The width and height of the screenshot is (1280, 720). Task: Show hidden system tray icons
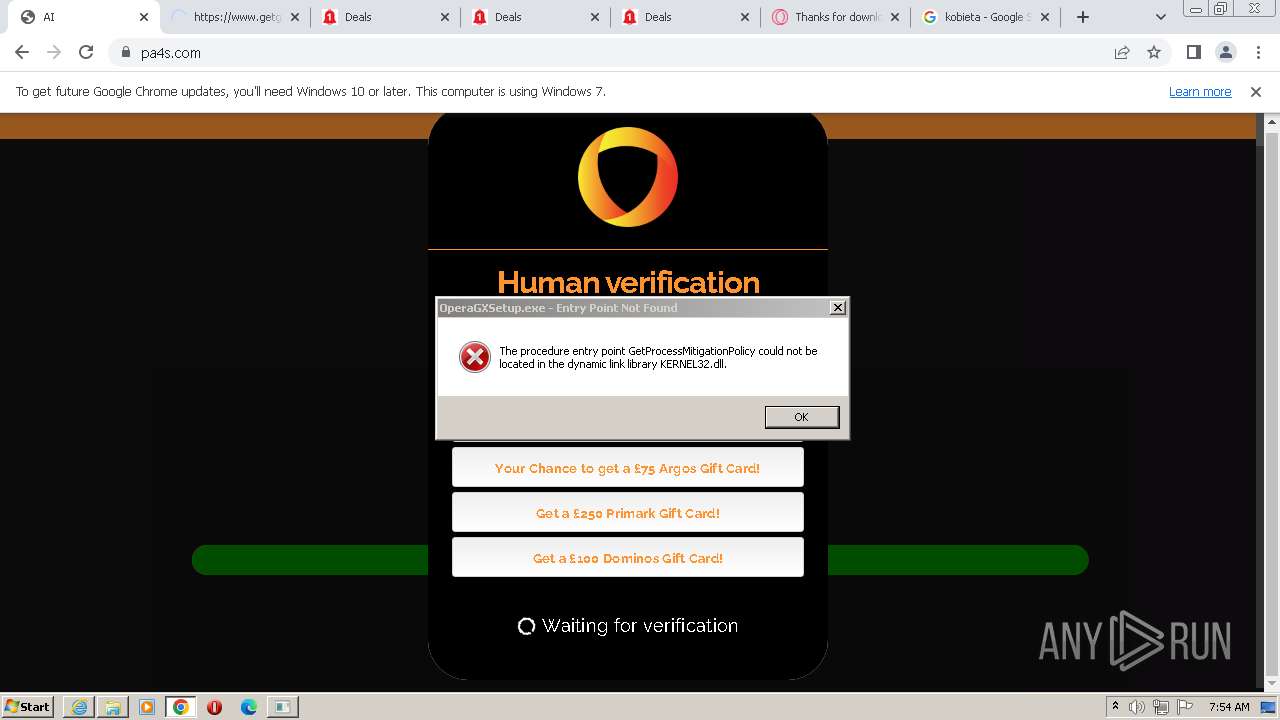[x=1115, y=707]
